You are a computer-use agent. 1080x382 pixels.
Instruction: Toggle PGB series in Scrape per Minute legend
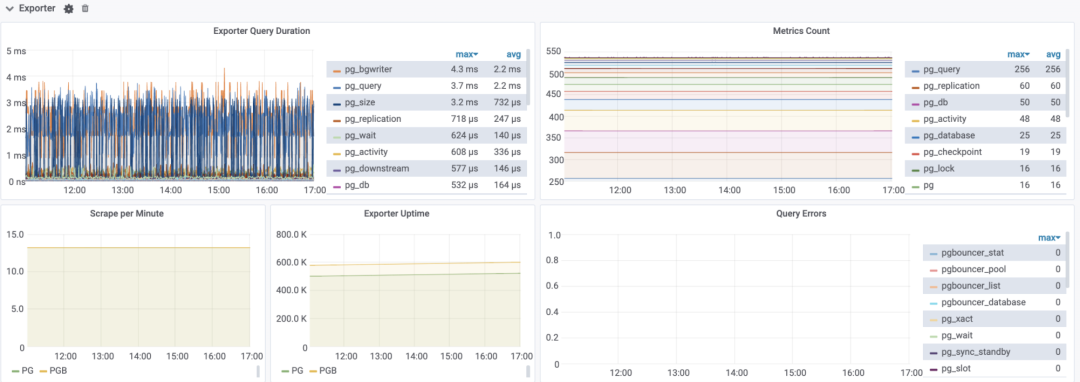58,370
